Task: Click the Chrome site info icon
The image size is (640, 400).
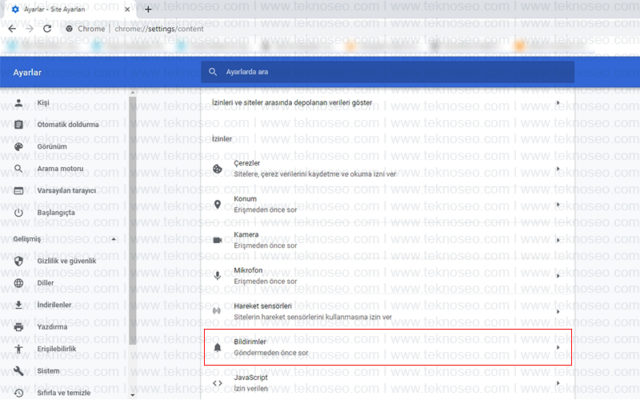Action: (69, 29)
